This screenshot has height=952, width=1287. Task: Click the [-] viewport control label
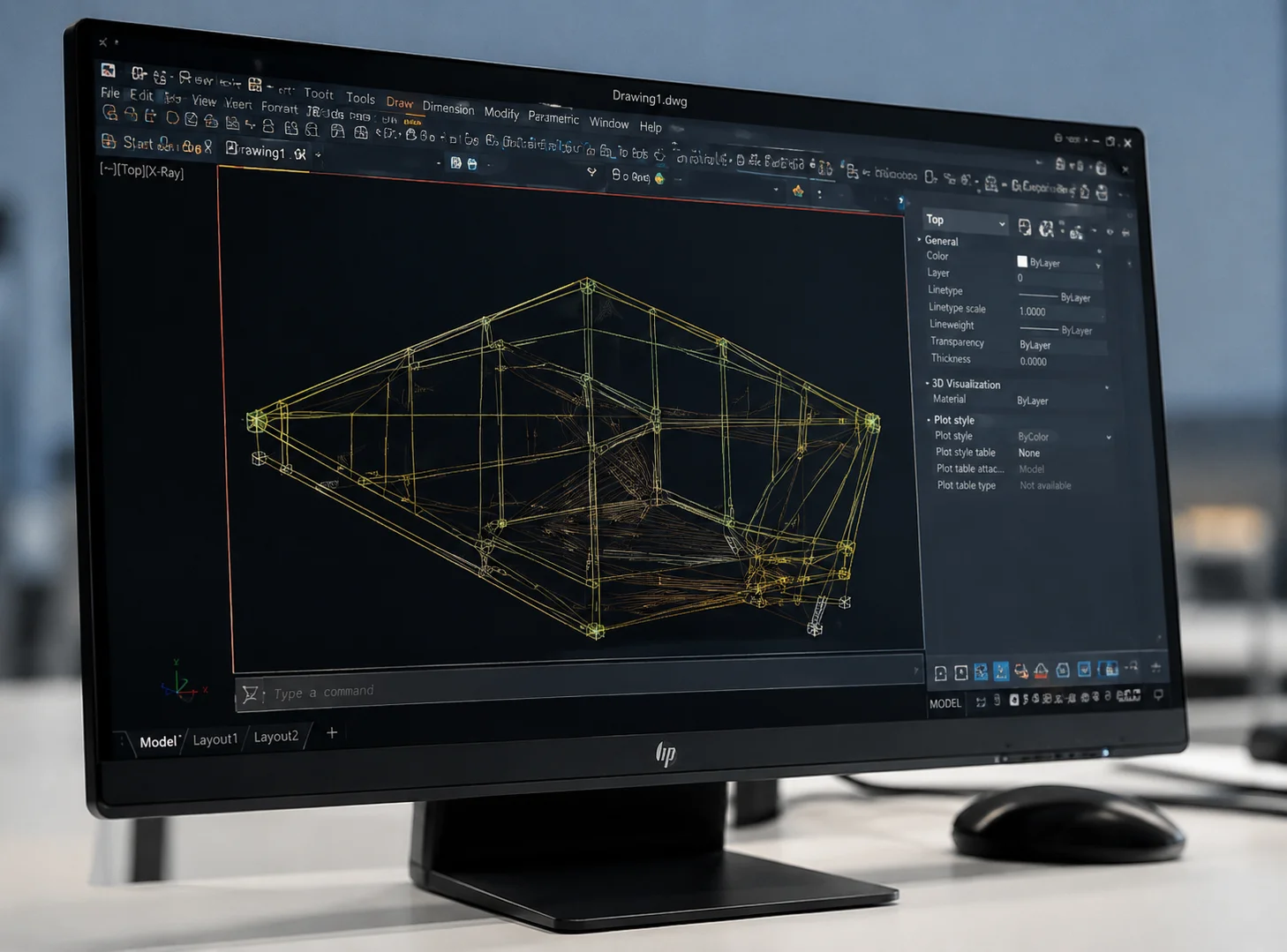108,169
